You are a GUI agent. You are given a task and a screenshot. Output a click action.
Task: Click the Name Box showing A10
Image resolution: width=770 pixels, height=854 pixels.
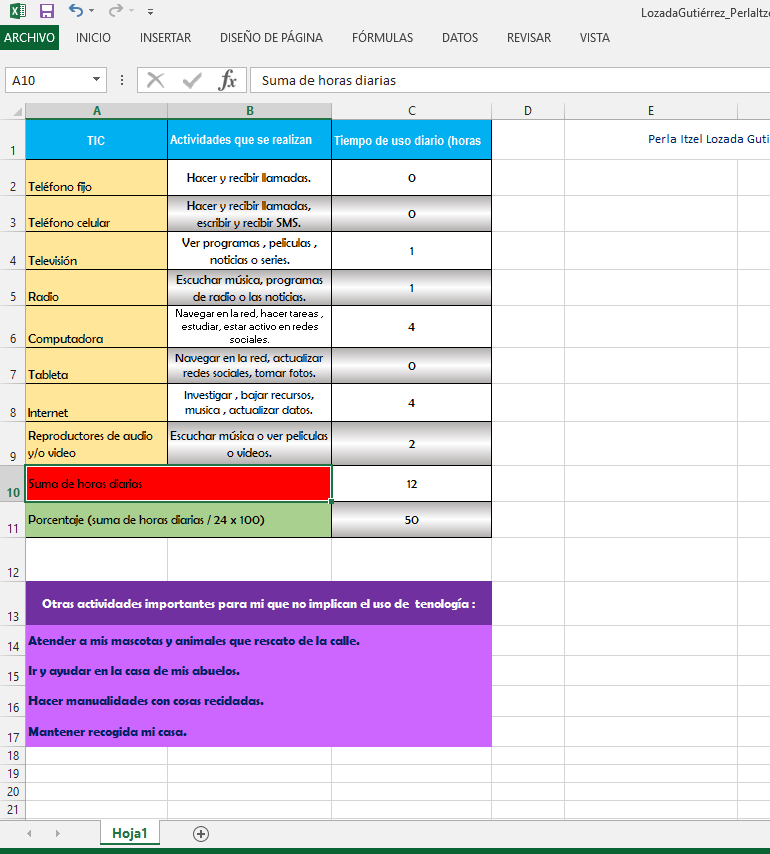click(x=48, y=81)
